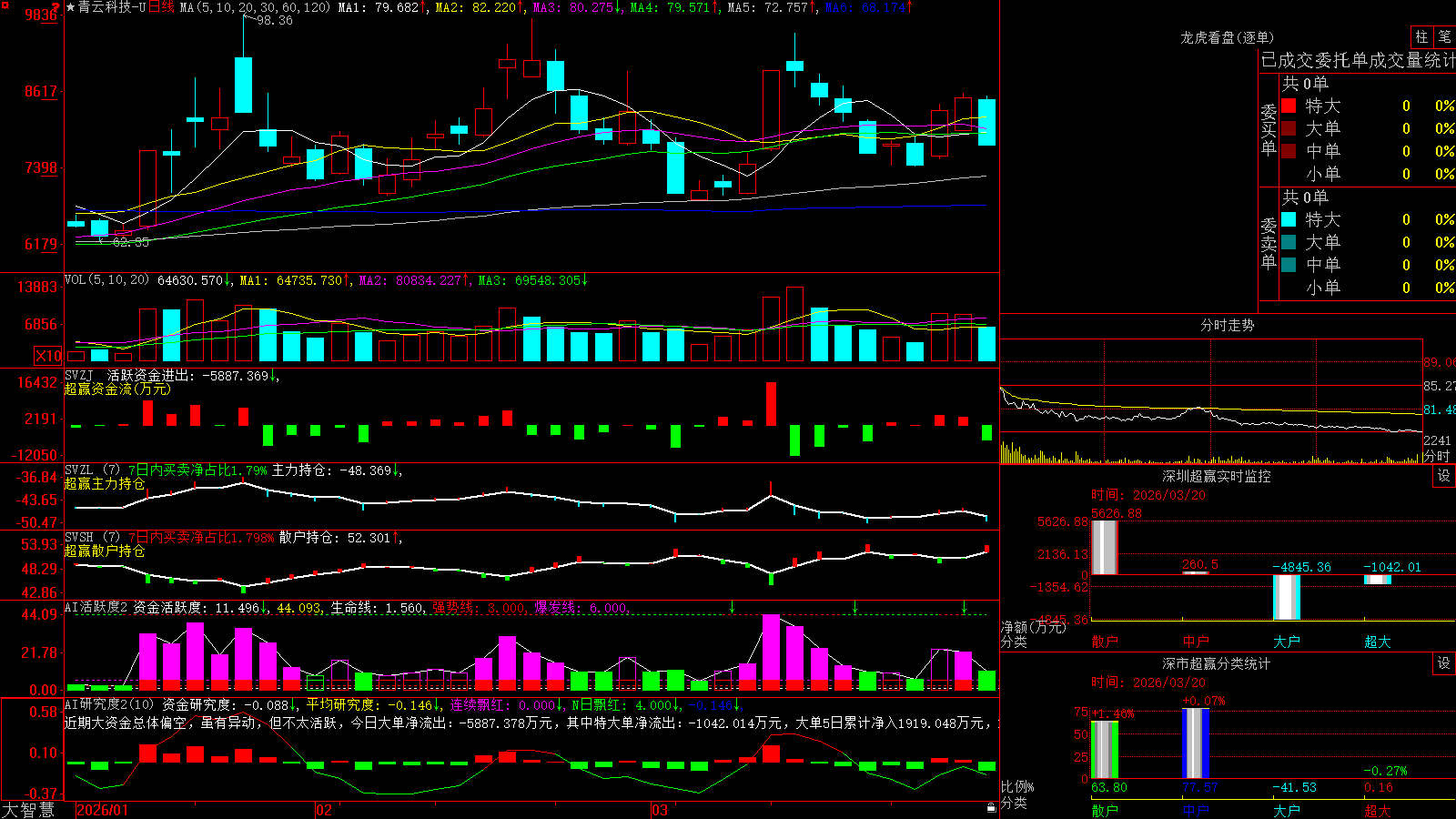Jump to the 03 month marker
This screenshot has width=1456, height=819.
click(660, 810)
